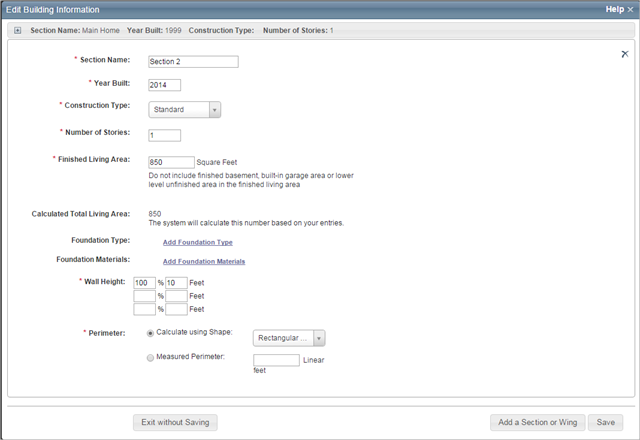This screenshot has height=440, width=640.
Task: Click the Number of Stories field
Action: point(164,135)
